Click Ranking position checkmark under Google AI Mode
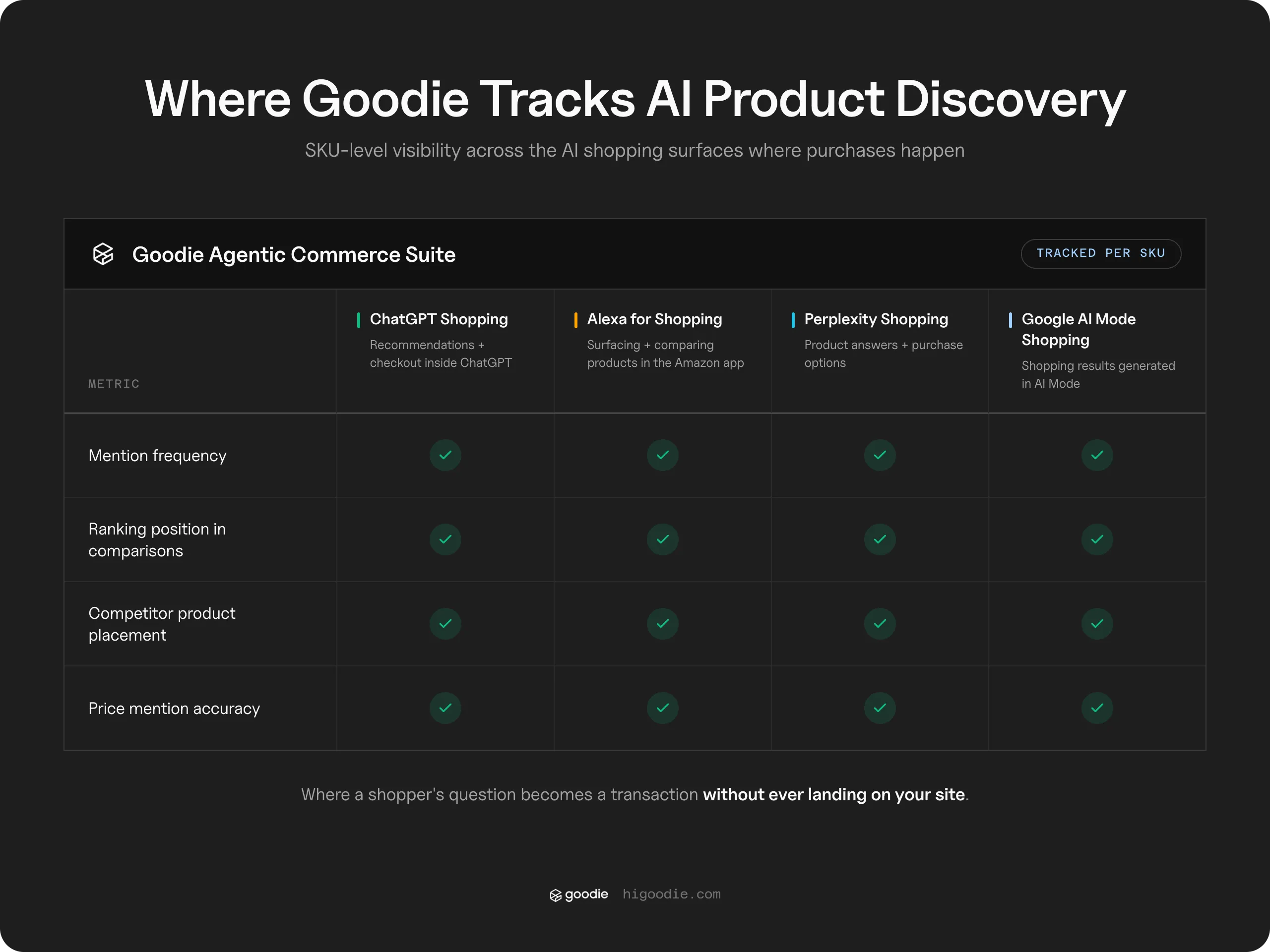This screenshot has height=952, width=1270. [1097, 539]
